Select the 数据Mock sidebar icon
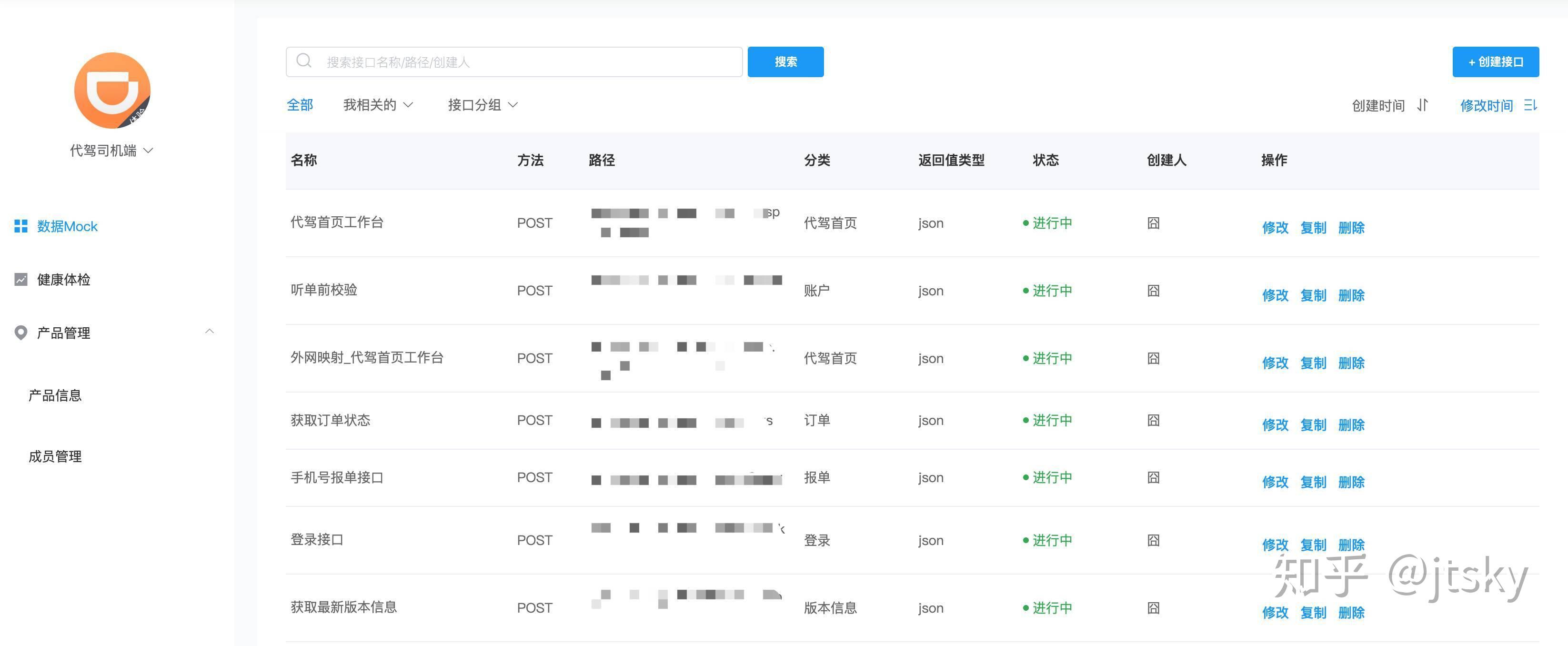Screen dimensions: 1568x646 [20, 226]
